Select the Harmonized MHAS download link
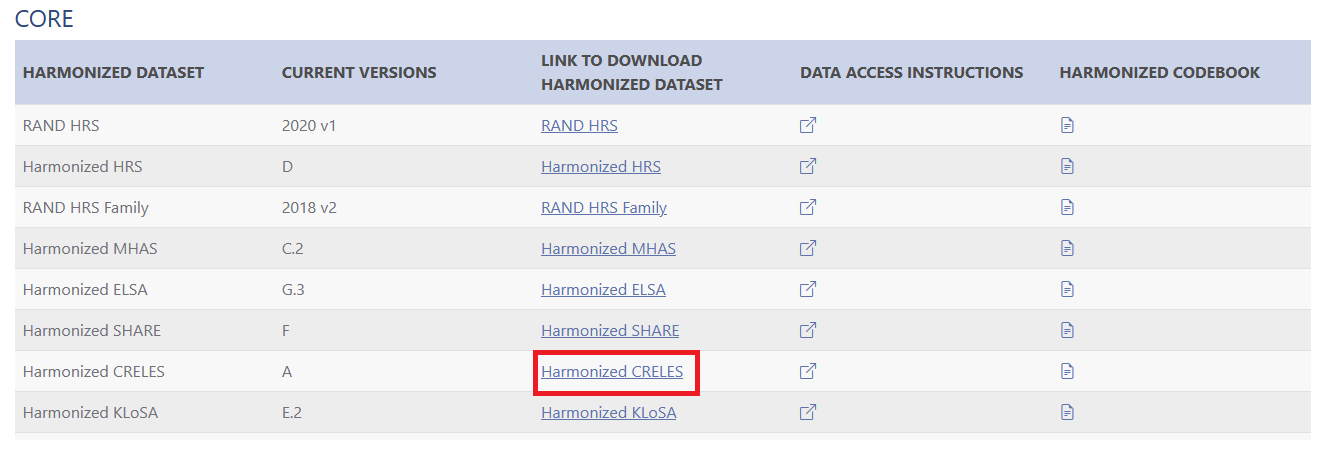This screenshot has height=449, width=1319. pyautogui.click(x=608, y=248)
